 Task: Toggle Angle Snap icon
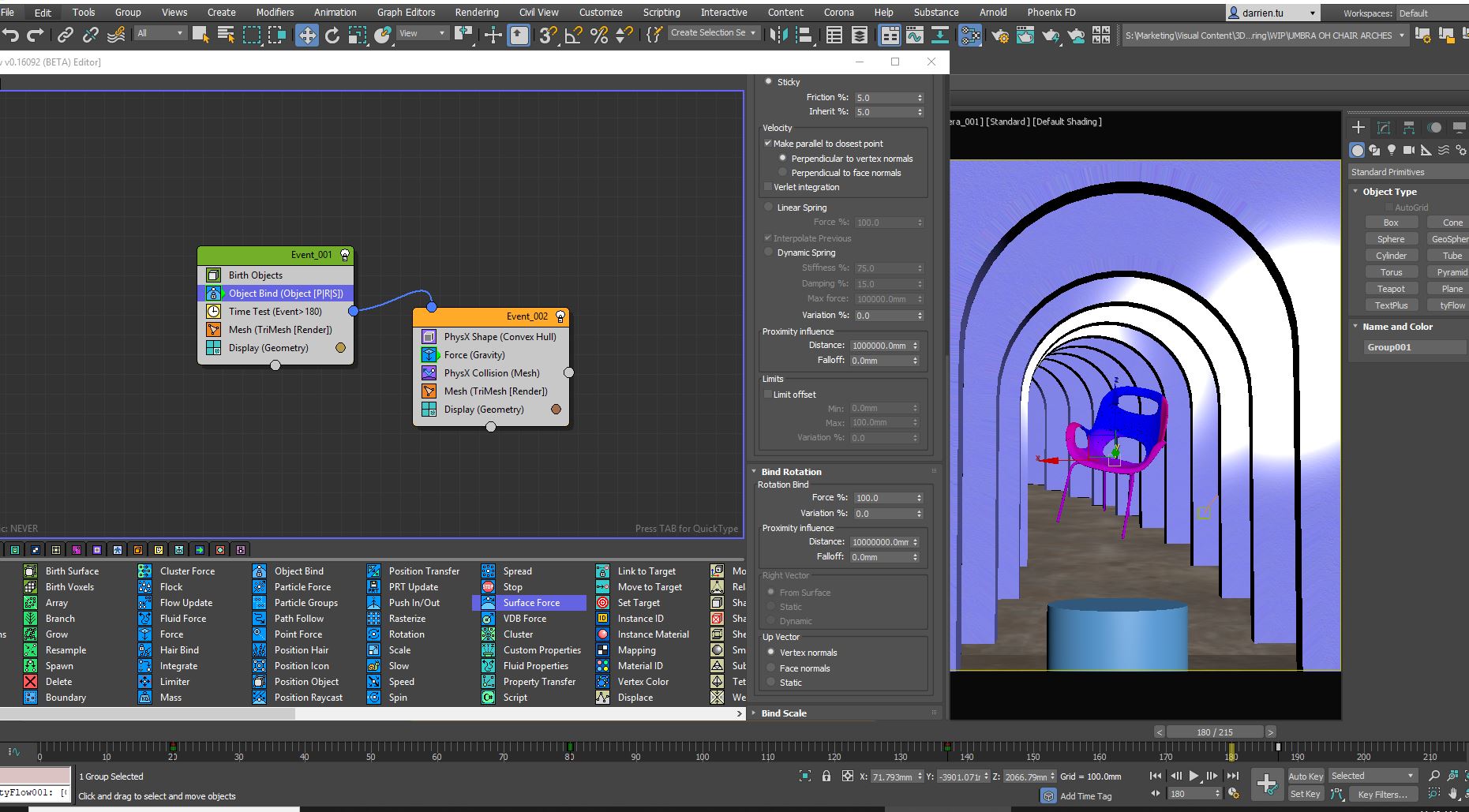[x=574, y=35]
